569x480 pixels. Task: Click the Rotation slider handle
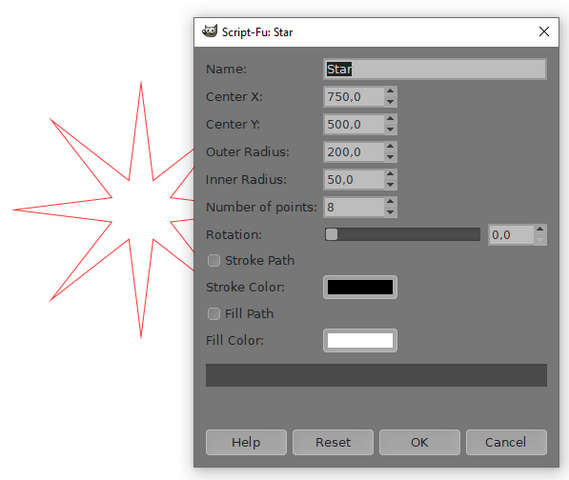pos(331,234)
